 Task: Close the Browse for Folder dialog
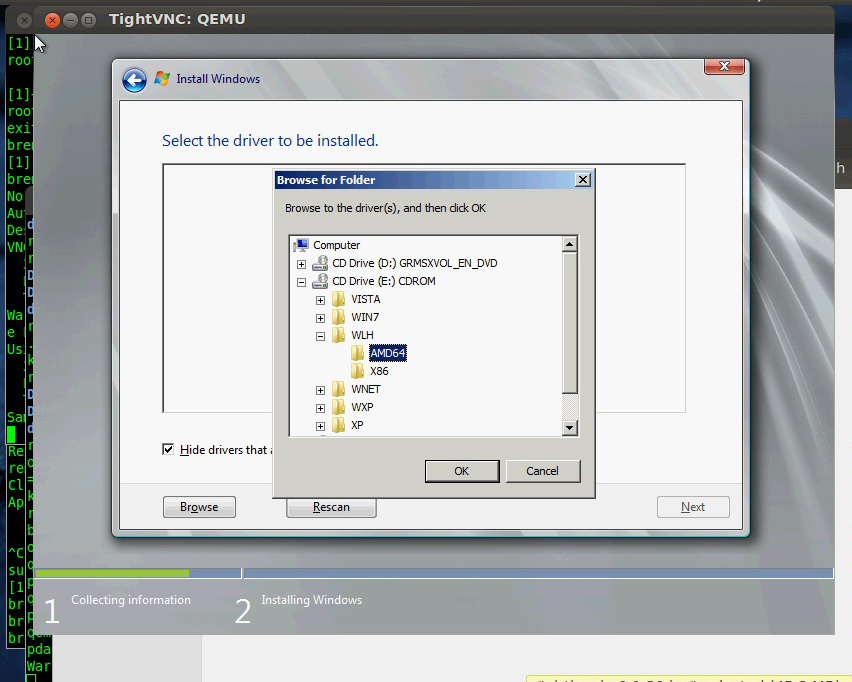point(583,180)
